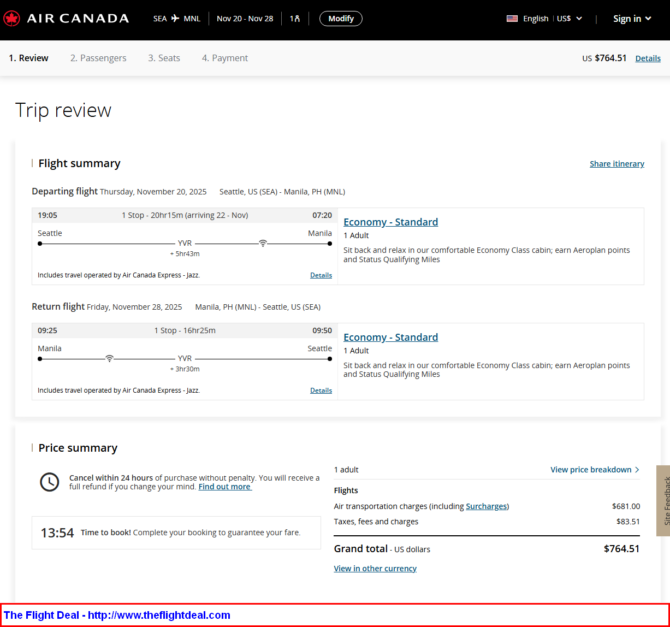Click Friday, November 28, 2025 date text

tap(134, 307)
